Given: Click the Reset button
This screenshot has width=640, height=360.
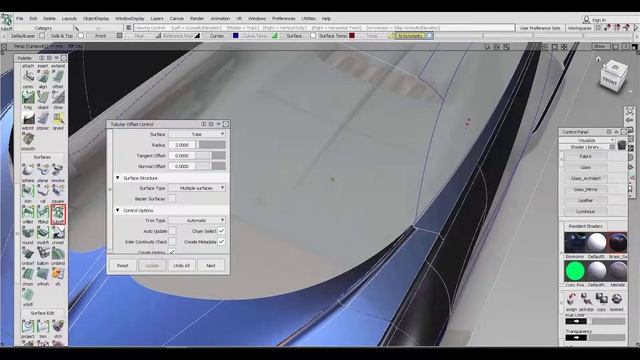Looking at the screenshot, I should click(x=122, y=265).
